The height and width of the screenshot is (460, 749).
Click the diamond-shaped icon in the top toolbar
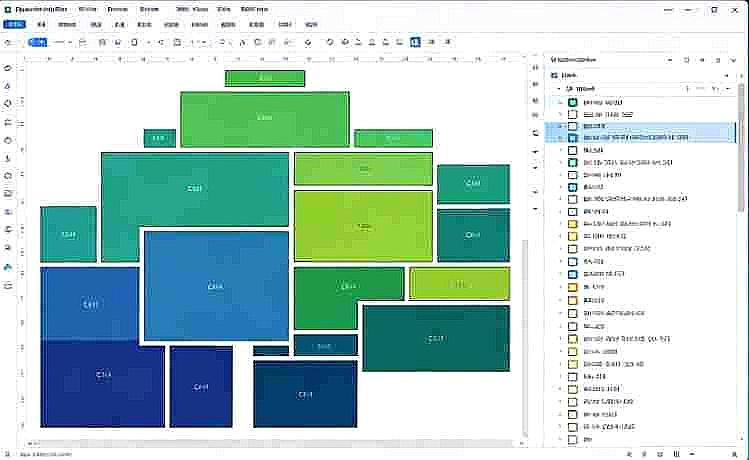[308, 43]
